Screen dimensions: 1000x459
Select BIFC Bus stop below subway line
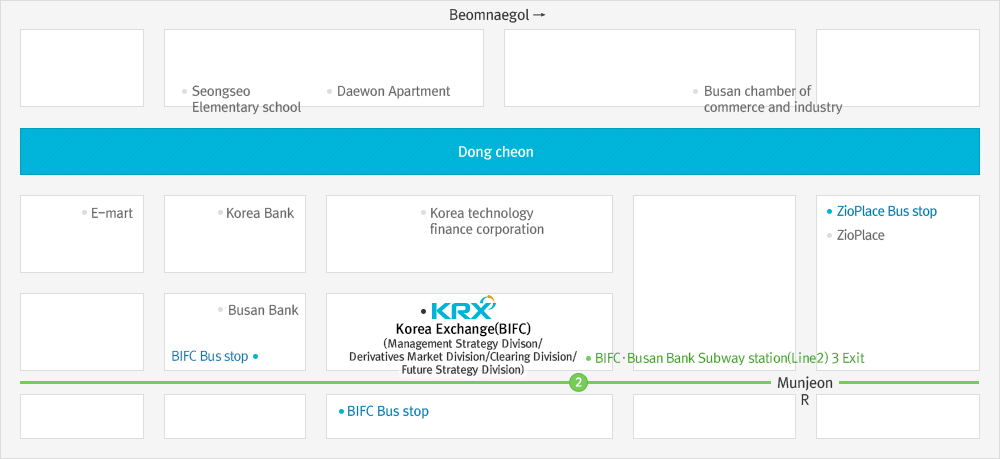[x=388, y=411]
